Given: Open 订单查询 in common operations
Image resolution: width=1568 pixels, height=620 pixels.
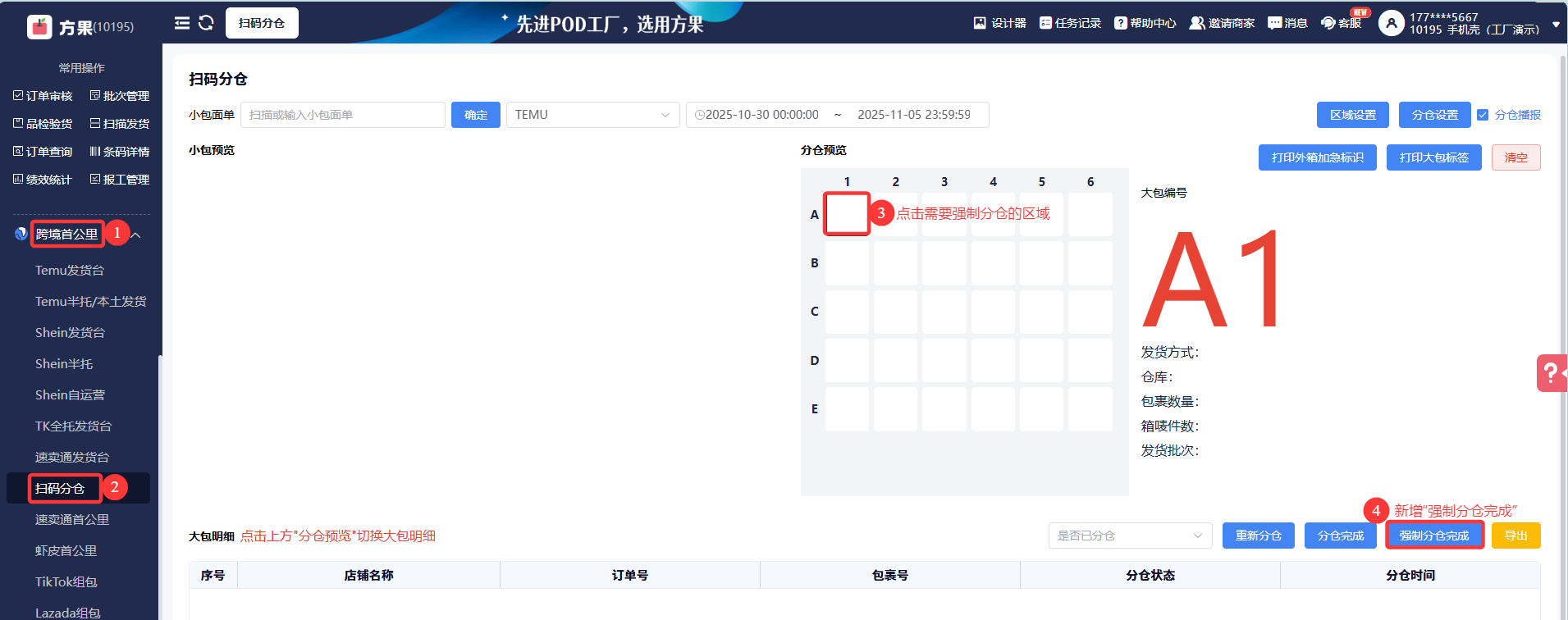Looking at the screenshot, I should [x=43, y=152].
